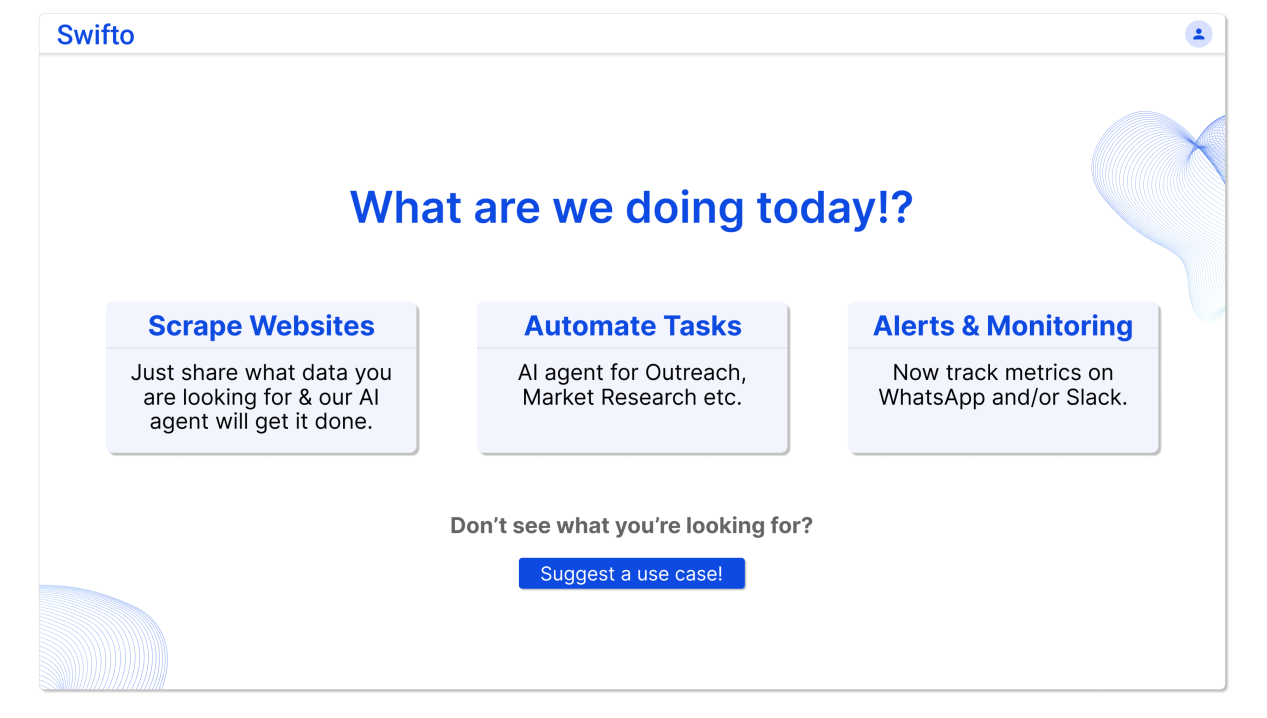Start metric alerts setup via its card
The height and width of the screenshot is (718, 1267).
(x=1003, y=378)
